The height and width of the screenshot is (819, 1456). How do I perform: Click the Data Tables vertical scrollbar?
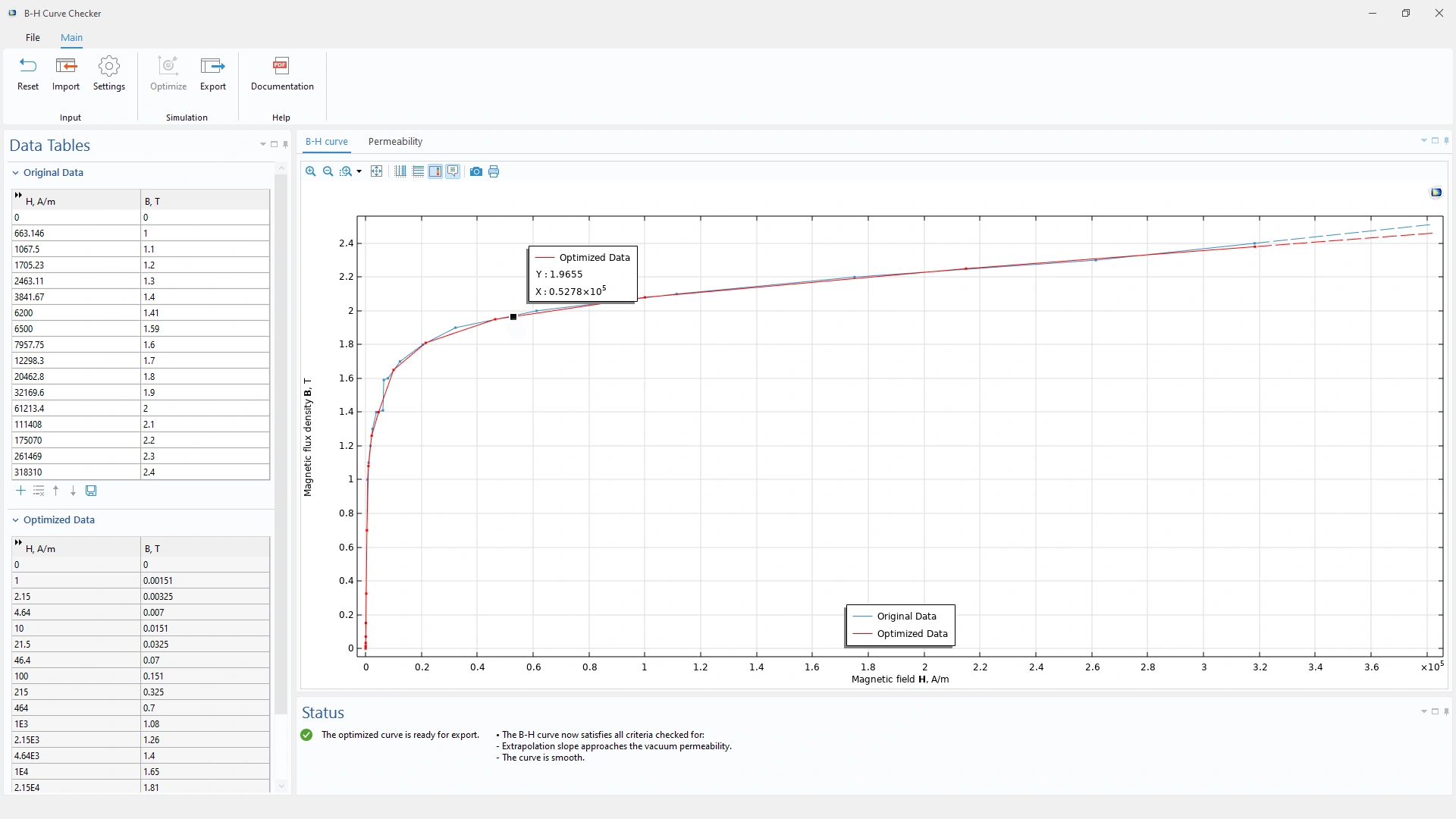(x=281, y=440)
